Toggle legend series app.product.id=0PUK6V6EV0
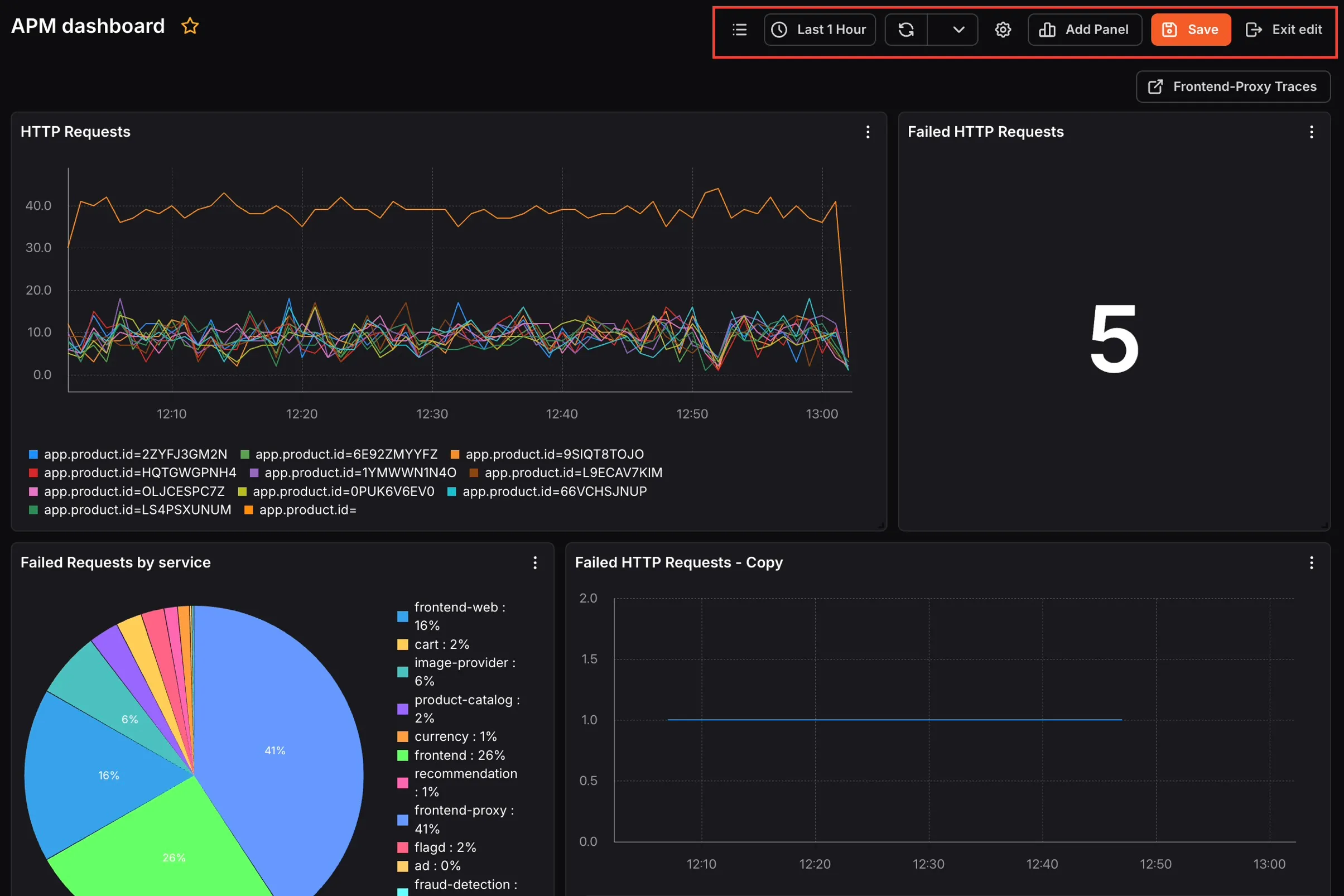The height and width of the screenshot is (896, 1344). (336, 492)
